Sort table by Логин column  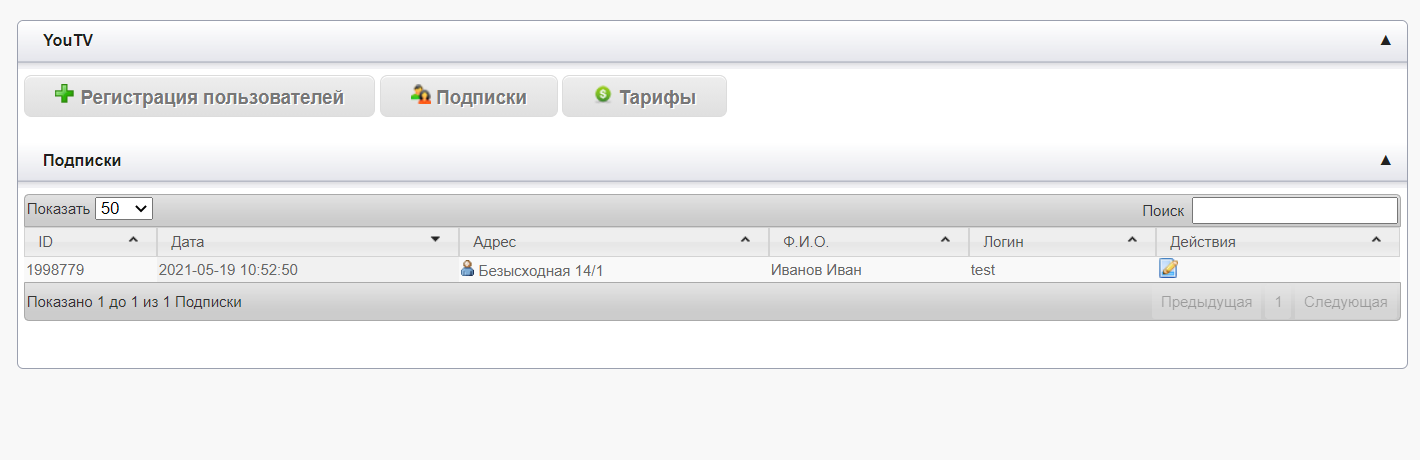point(1061,242)
